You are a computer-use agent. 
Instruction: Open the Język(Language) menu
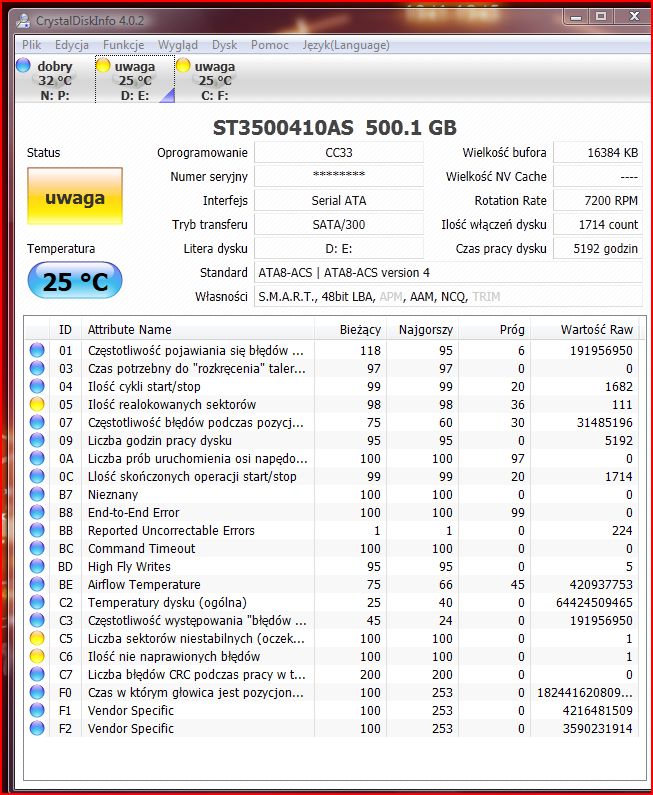click(346, 45)
